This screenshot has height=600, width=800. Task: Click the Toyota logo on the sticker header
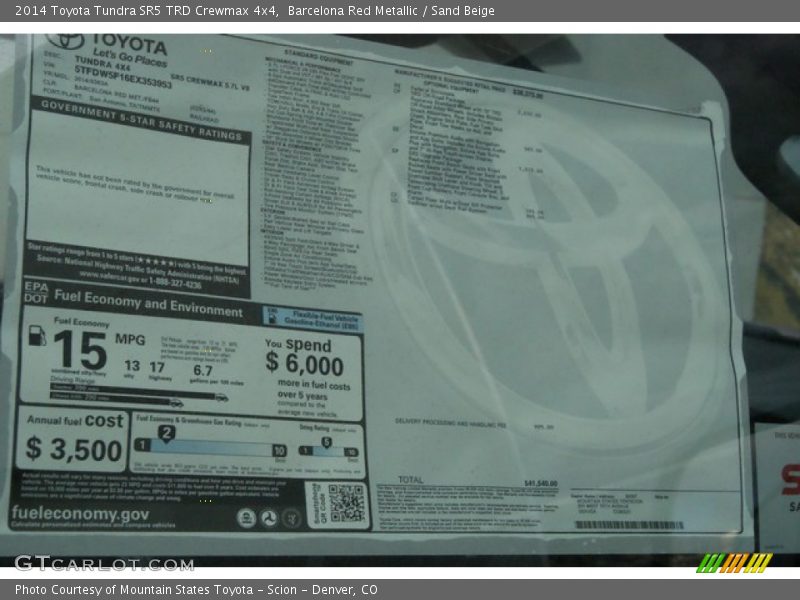[65, 41]
